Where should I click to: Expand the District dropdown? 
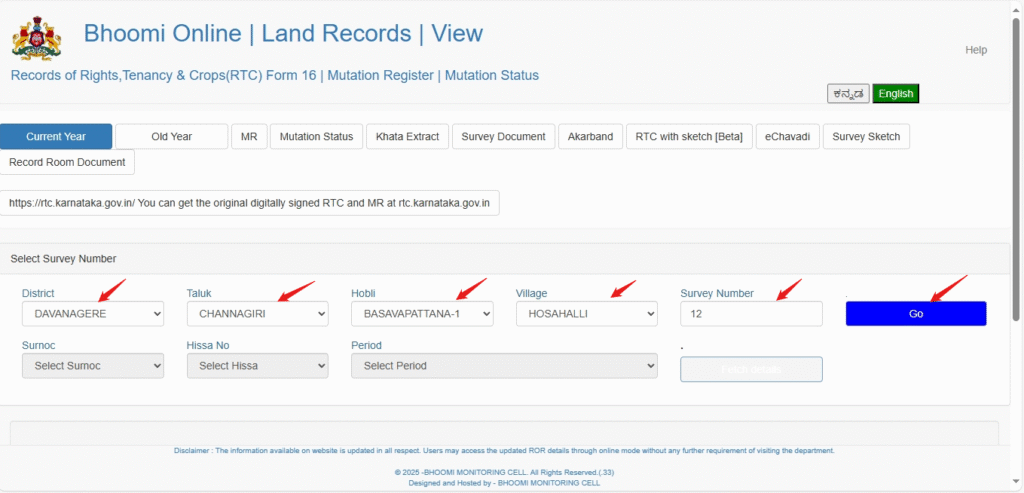click(x=92, y=314)
